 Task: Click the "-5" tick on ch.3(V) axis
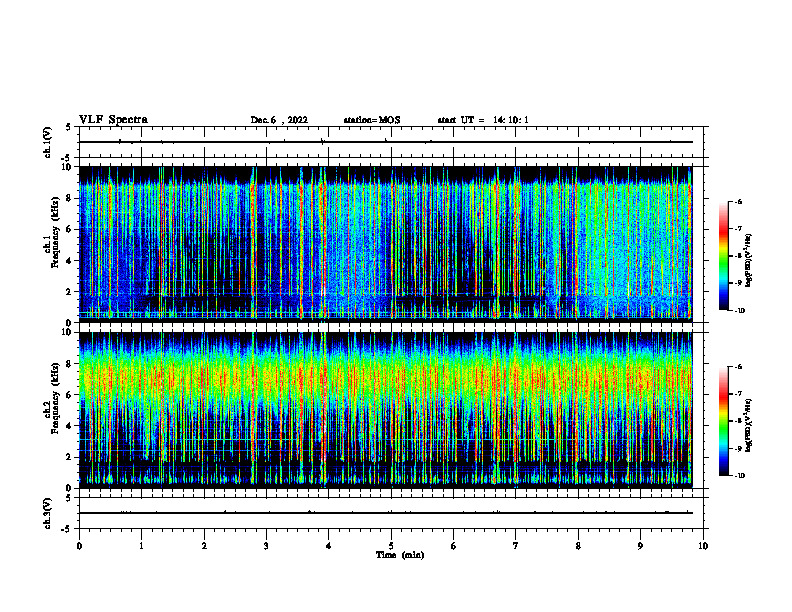click(x=67, y=529)
